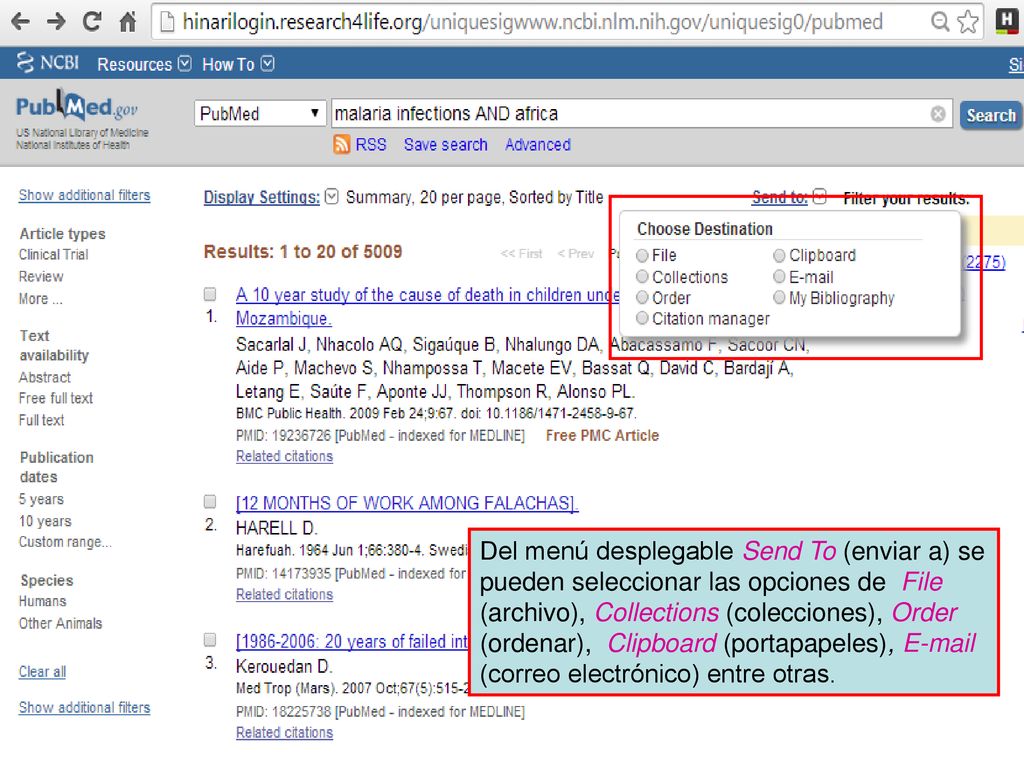Choose the E-mail destination option
Image resolution: width=1024 pixels, height=768 pixels.
click(779, 277)
